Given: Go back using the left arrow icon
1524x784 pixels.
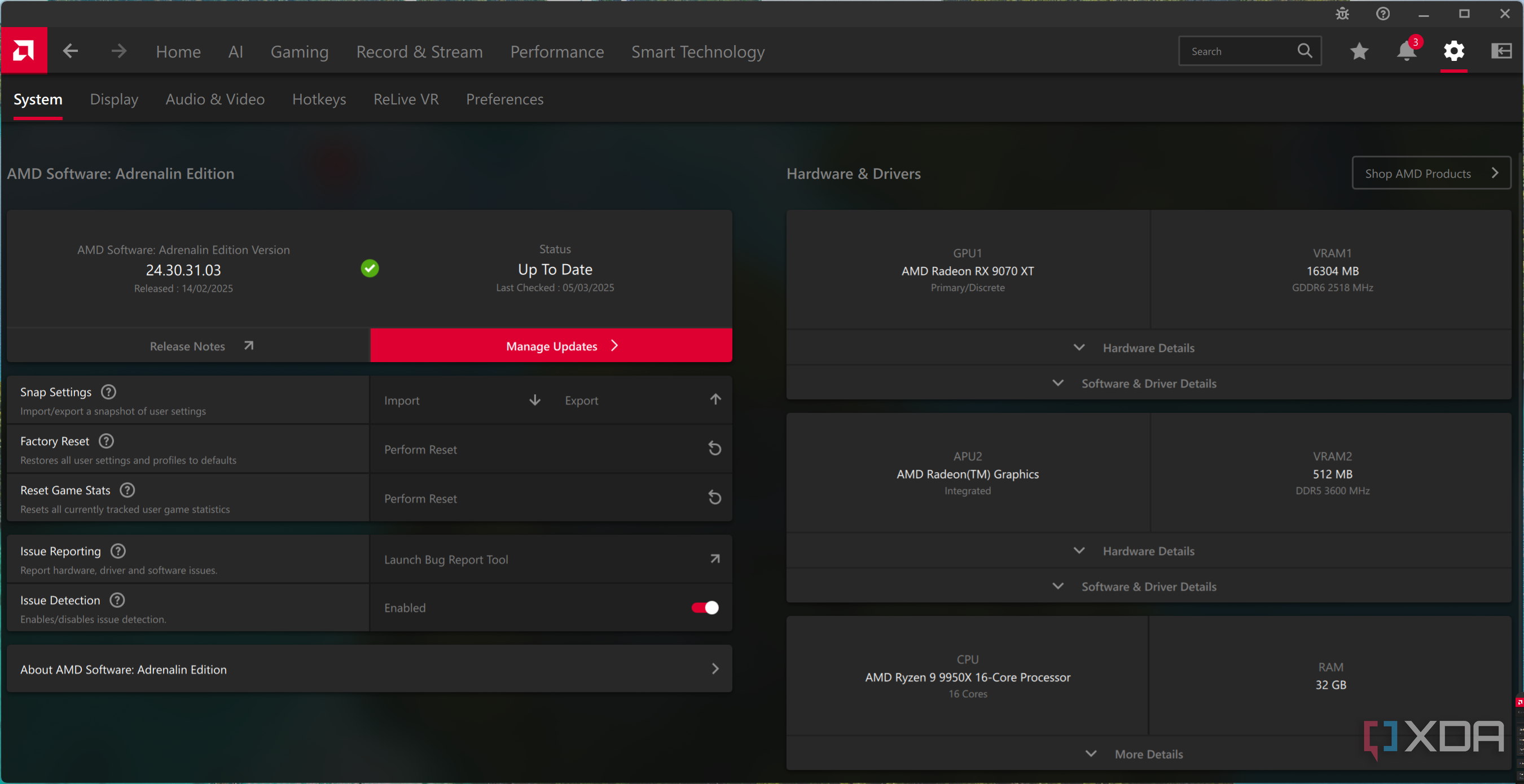Looking at the screenshot, I should click(71, 51).
